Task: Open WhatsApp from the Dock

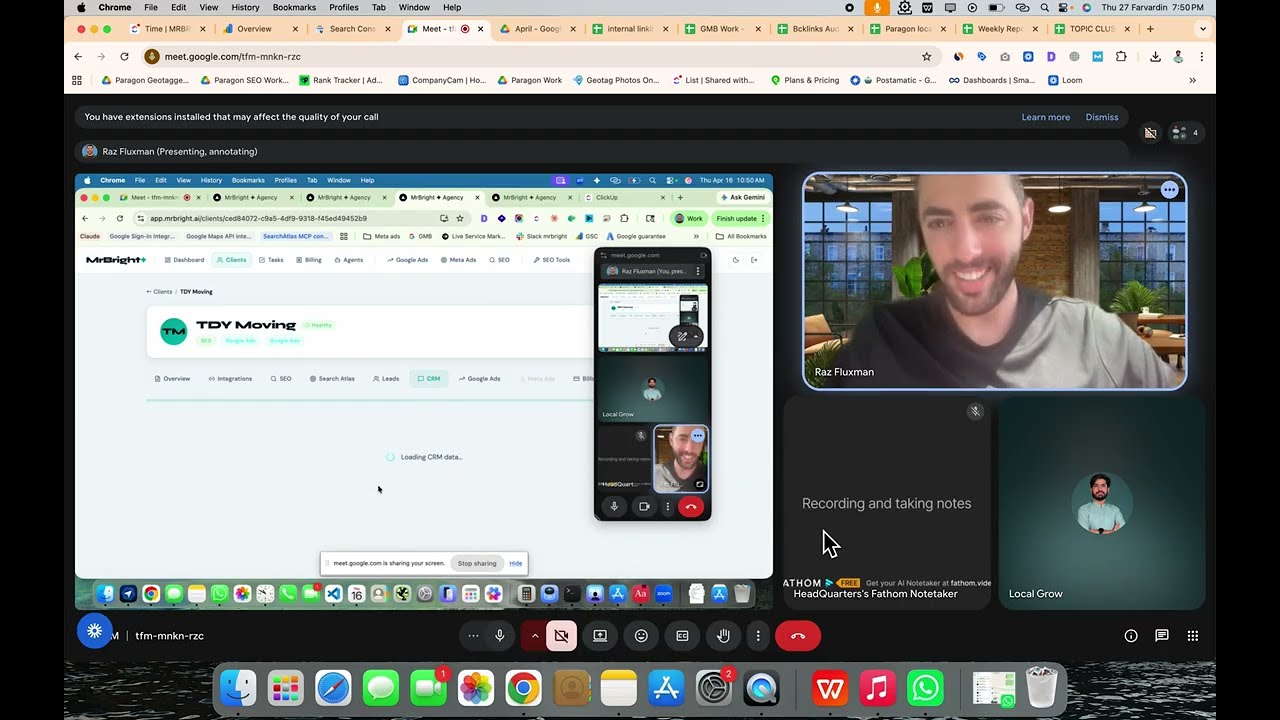Action: (x=925, y=688)
